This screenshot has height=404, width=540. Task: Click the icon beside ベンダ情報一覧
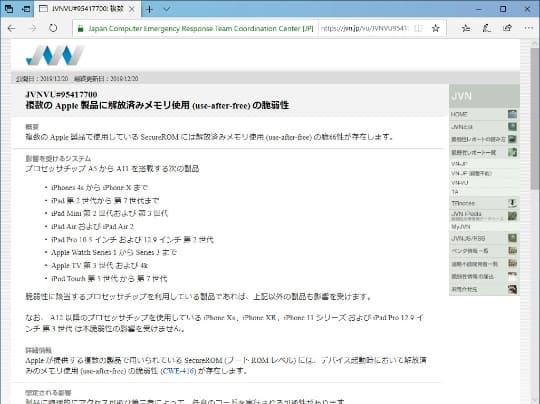(x=512, y=251)
